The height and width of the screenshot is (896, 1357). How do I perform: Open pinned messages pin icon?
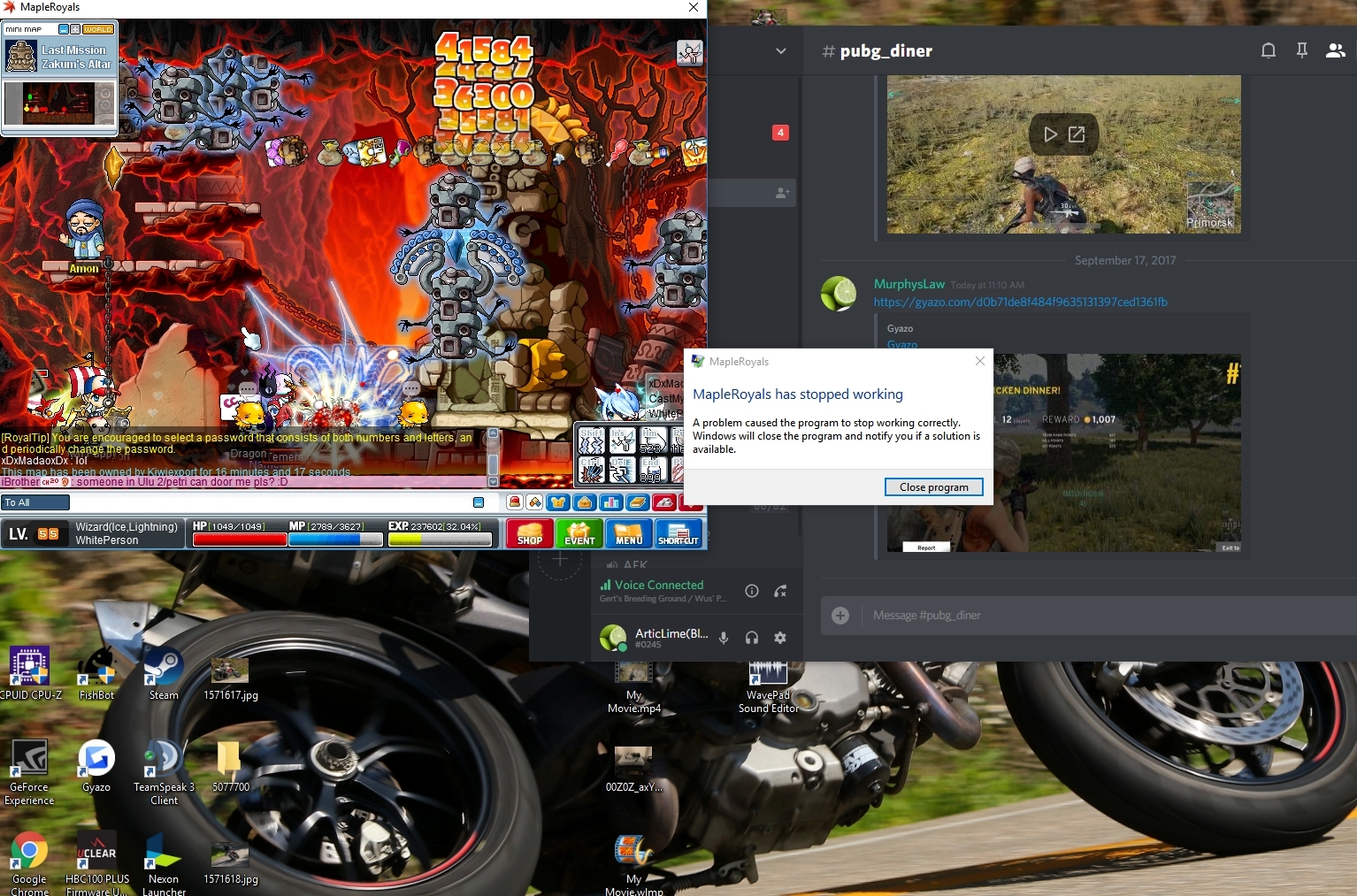1302,50
